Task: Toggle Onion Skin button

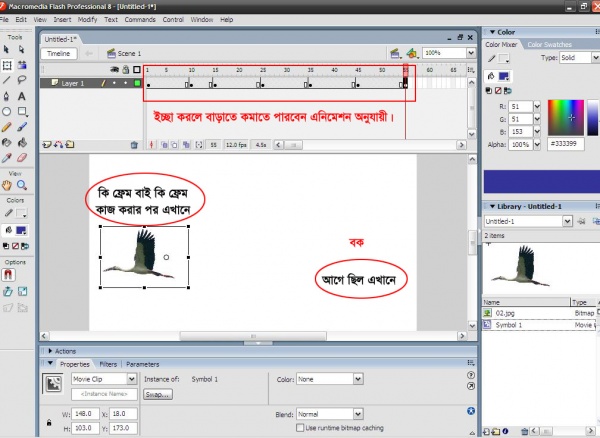Action: (x=164, y=145)
